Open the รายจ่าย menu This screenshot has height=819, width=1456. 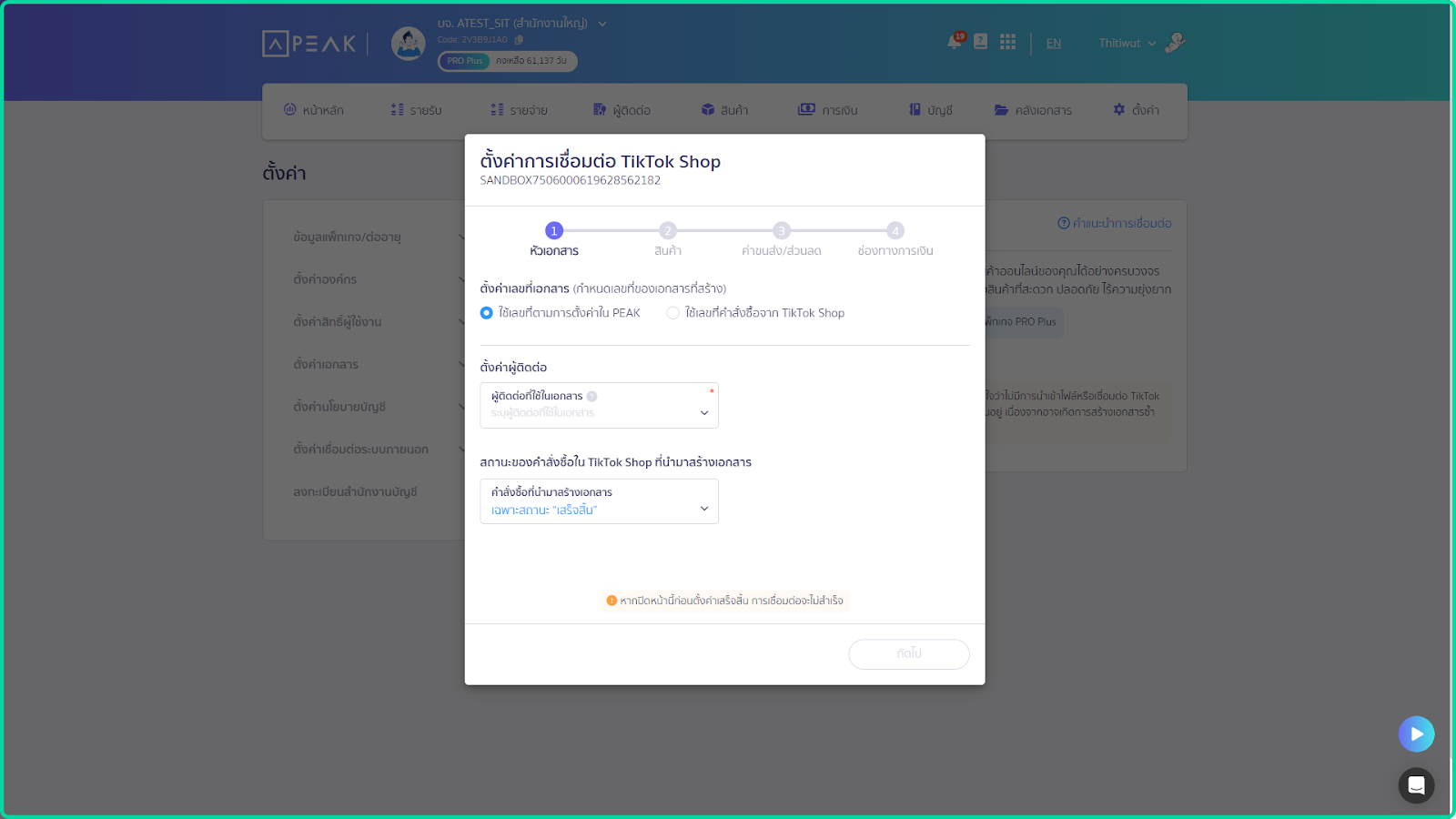(x=519, y=110)
